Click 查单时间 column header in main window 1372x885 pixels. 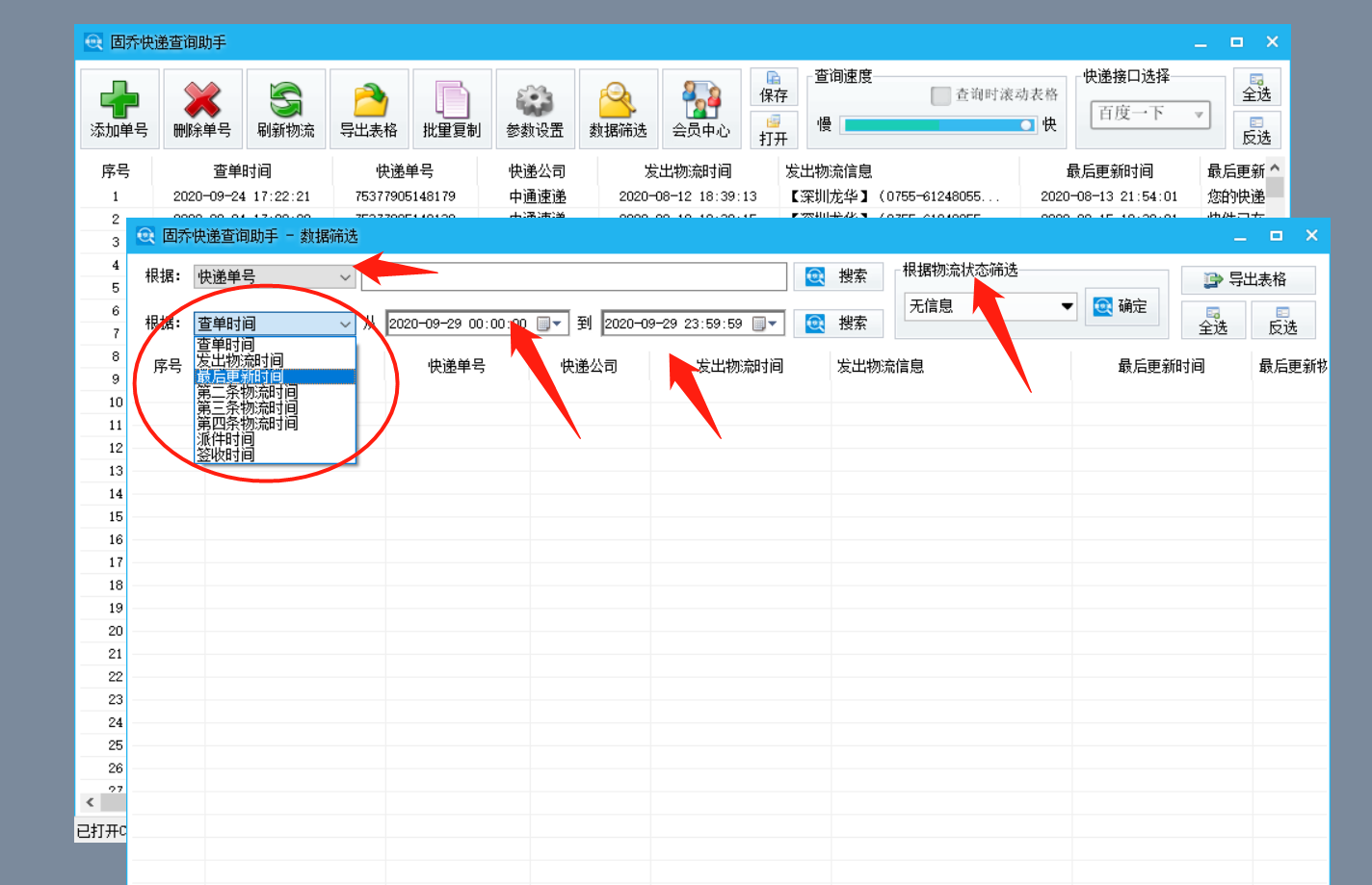[x=242, y=171]
